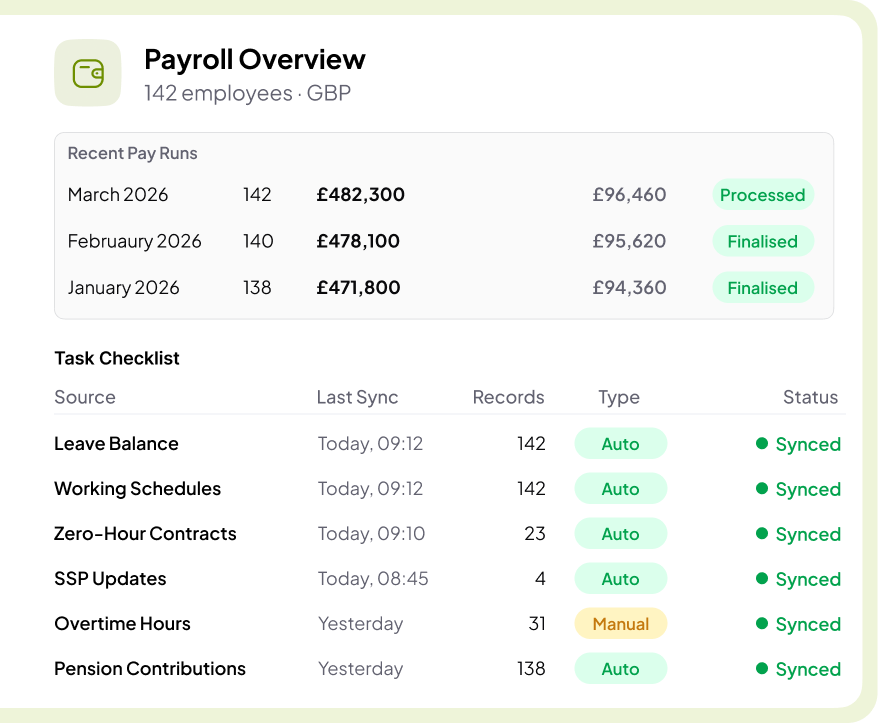This screenshot has height=723, width=878.
Task: Click the Status column header
Action: tap(810, 397)
